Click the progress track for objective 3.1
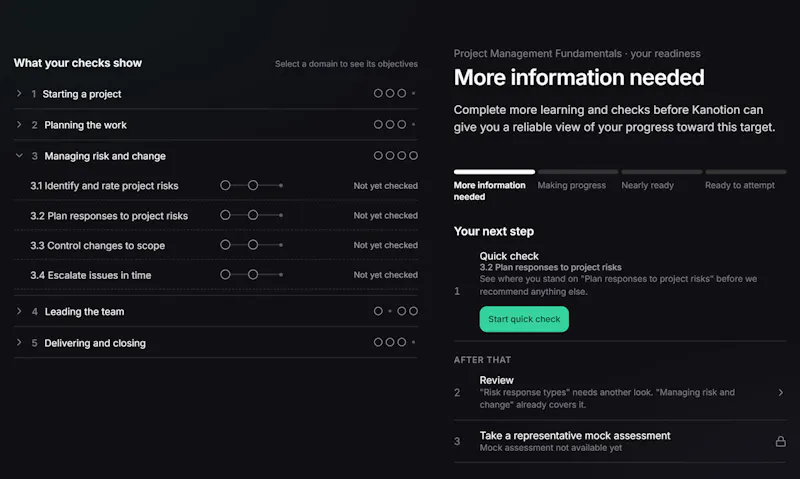This screenshot has height=479, width=800. click(252, 186)
